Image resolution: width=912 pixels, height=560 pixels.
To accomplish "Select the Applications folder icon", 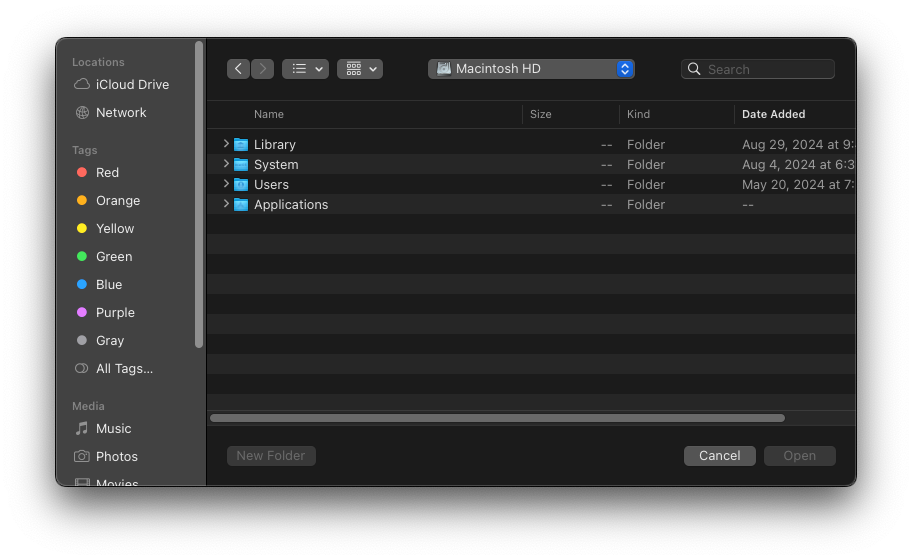I will click(241, 205).
